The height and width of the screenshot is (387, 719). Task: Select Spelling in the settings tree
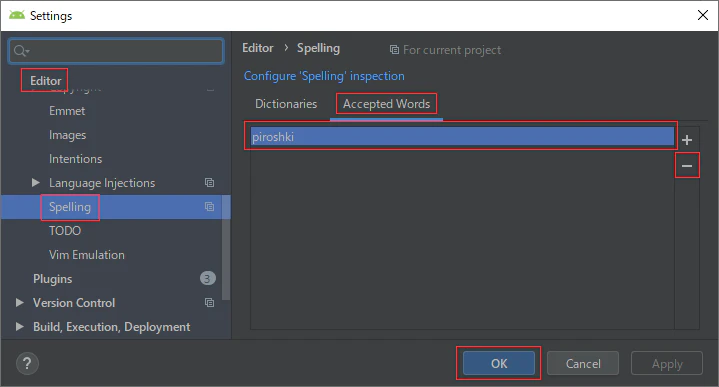click(x=70, y=207)
